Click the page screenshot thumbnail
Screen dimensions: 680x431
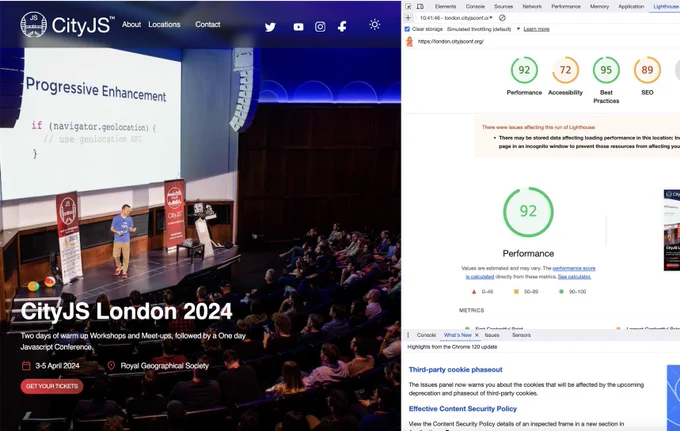tap(672, 230)
